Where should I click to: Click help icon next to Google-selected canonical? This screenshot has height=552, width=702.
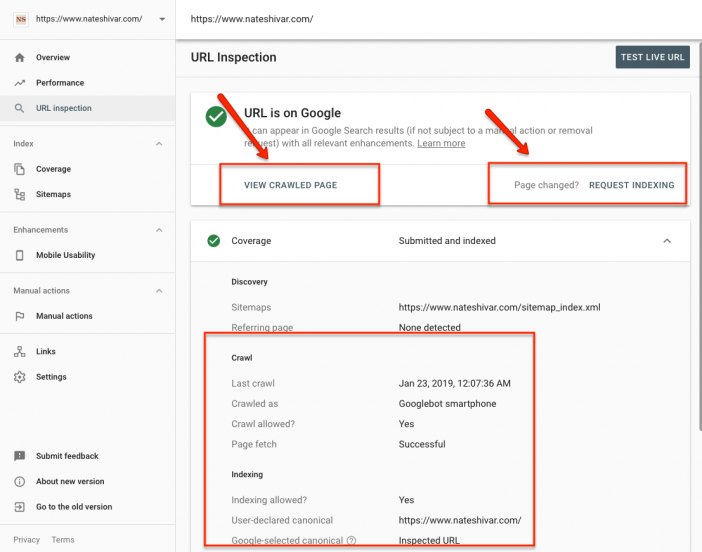tap(351, 540)
